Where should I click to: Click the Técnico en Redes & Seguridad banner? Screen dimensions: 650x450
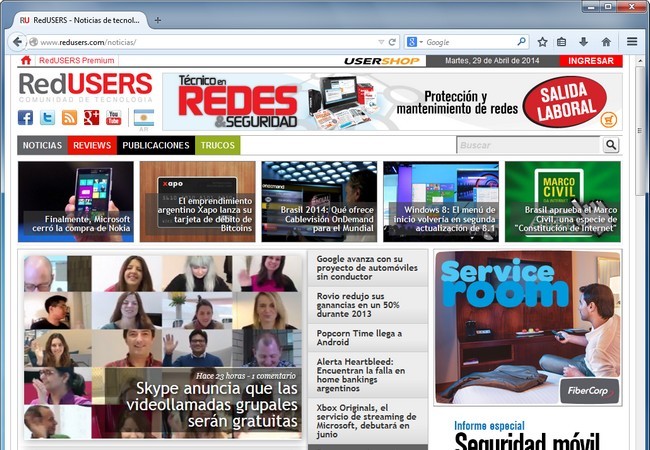[392, 102]
